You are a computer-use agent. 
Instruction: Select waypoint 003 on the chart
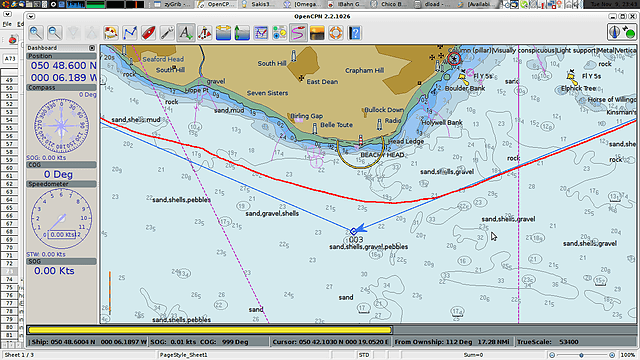pyautogui.click(x=354, y=231)
